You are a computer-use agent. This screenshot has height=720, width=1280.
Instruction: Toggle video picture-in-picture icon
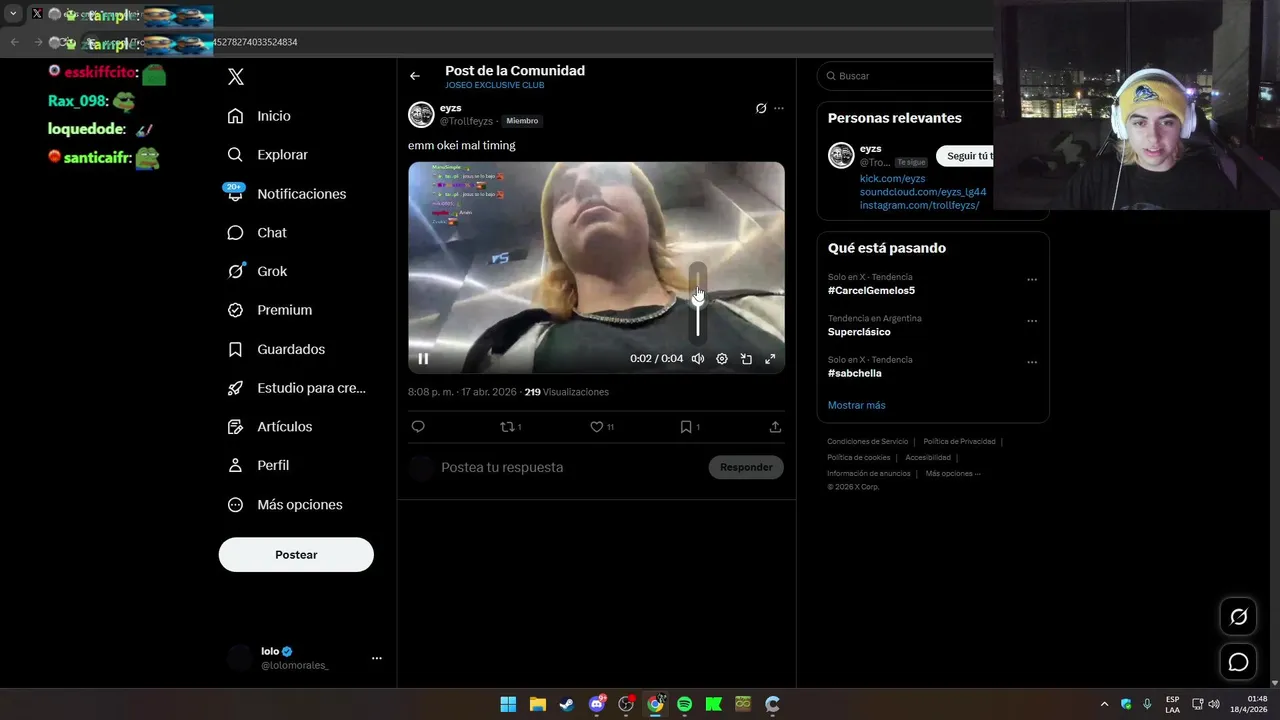point(746,359)
